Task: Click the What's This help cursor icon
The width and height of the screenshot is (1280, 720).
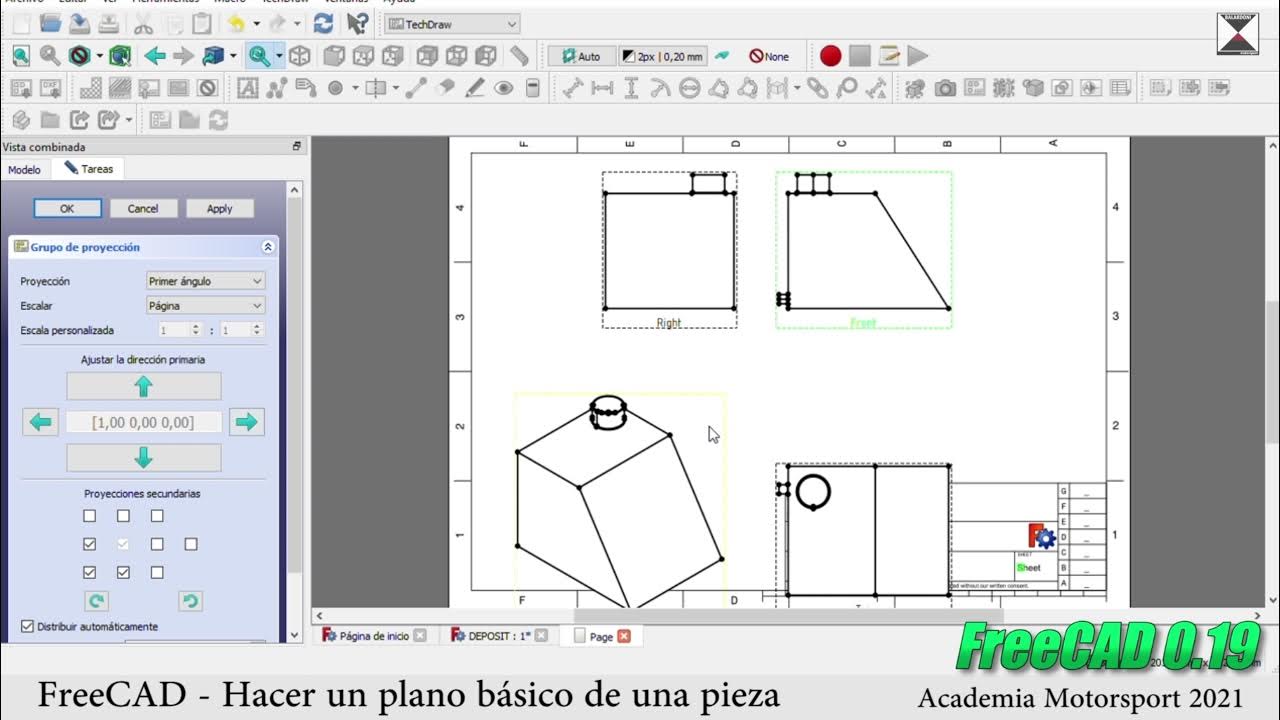Action: point(357,23)
